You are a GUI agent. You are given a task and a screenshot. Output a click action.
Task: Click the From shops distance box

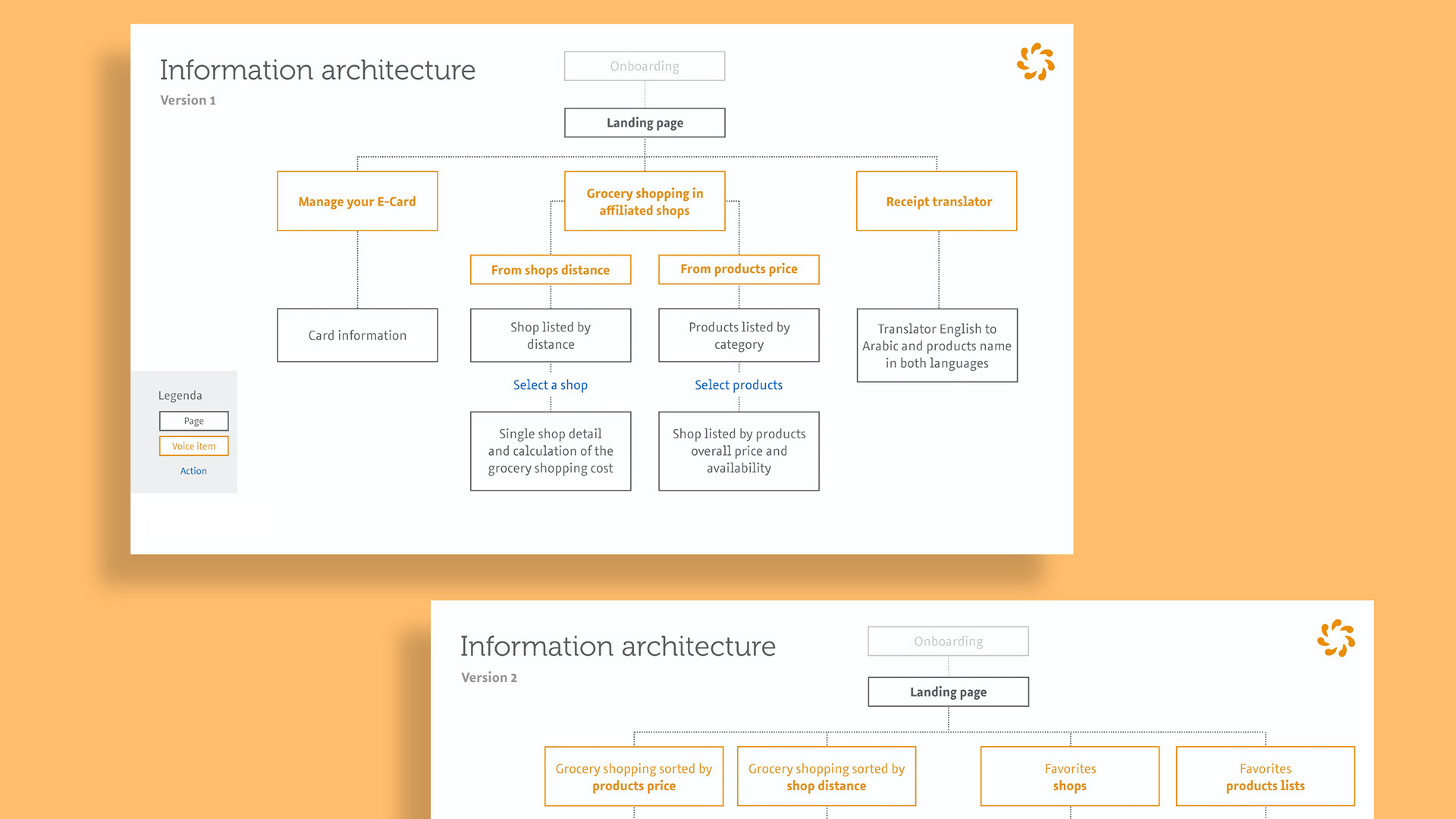tap(551, 270)
